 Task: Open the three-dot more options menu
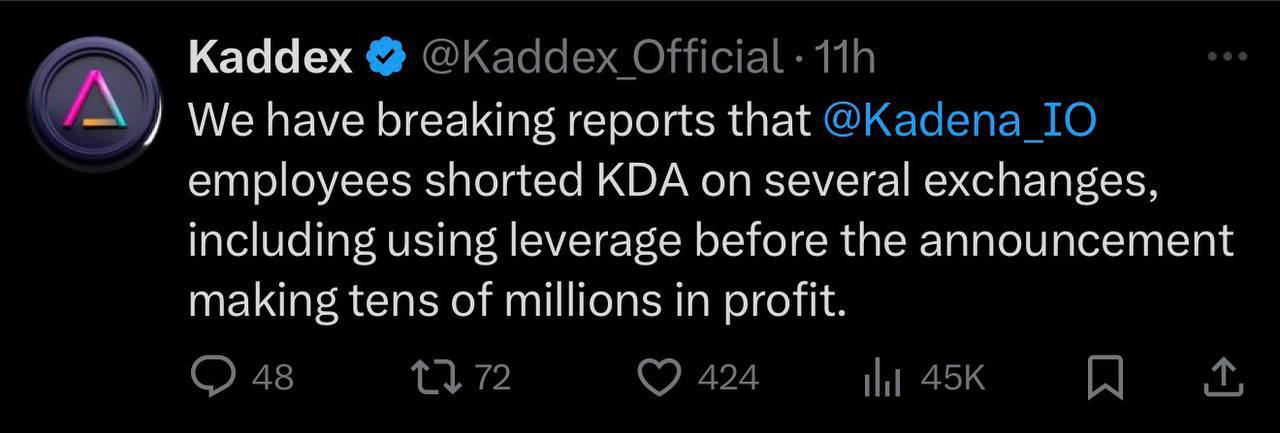tap(1227, 57)
